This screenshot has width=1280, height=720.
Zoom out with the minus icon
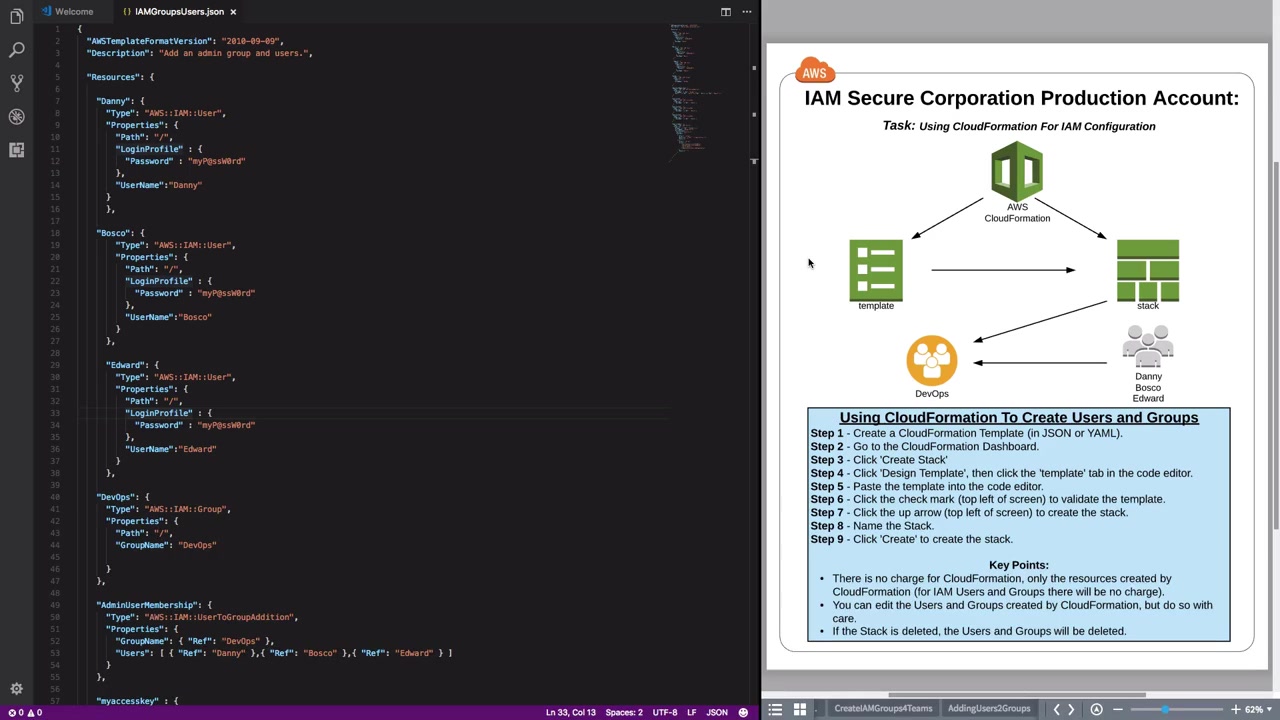pyautogui.click(x=1118, y=709)
